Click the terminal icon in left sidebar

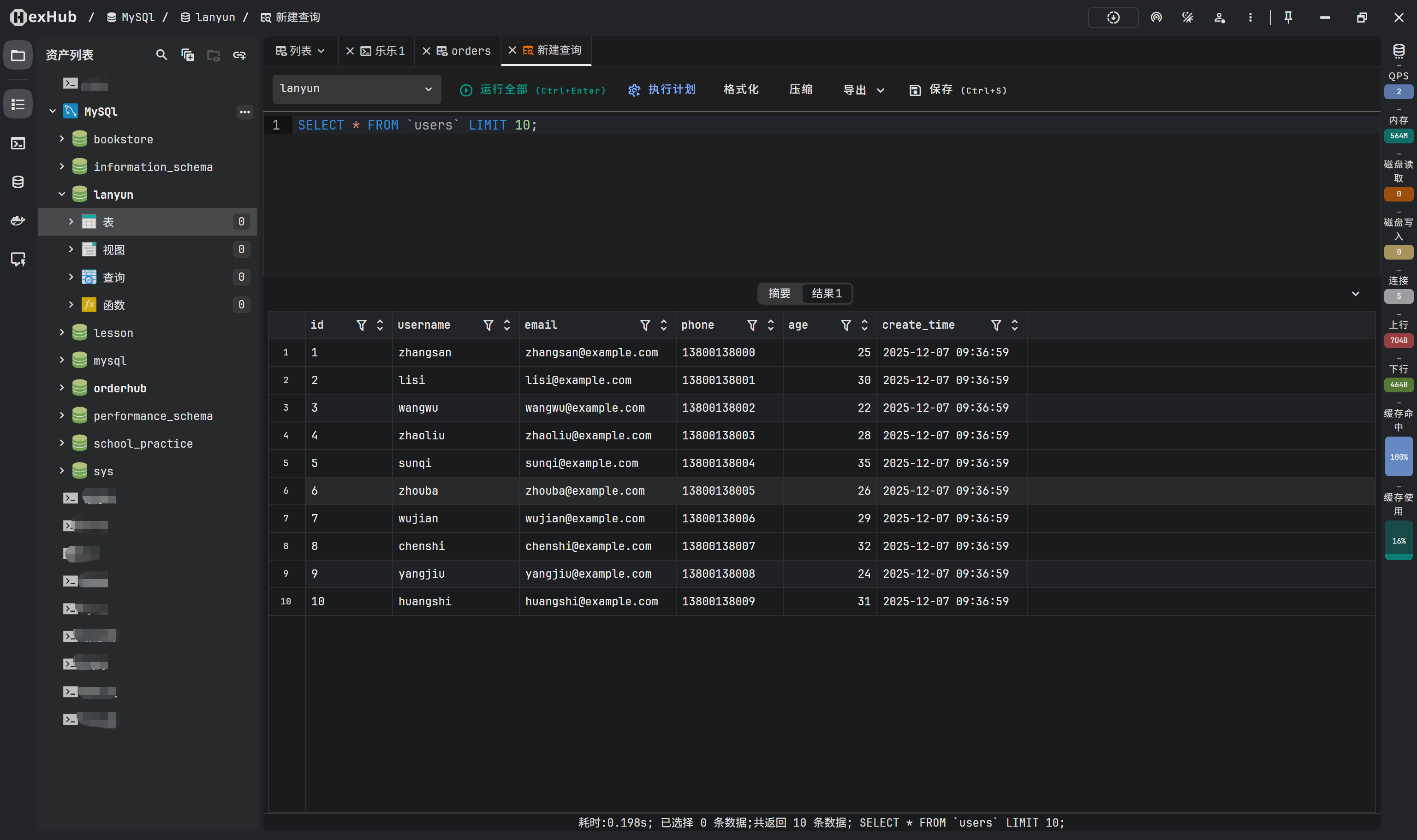click(x=18, y=143)
